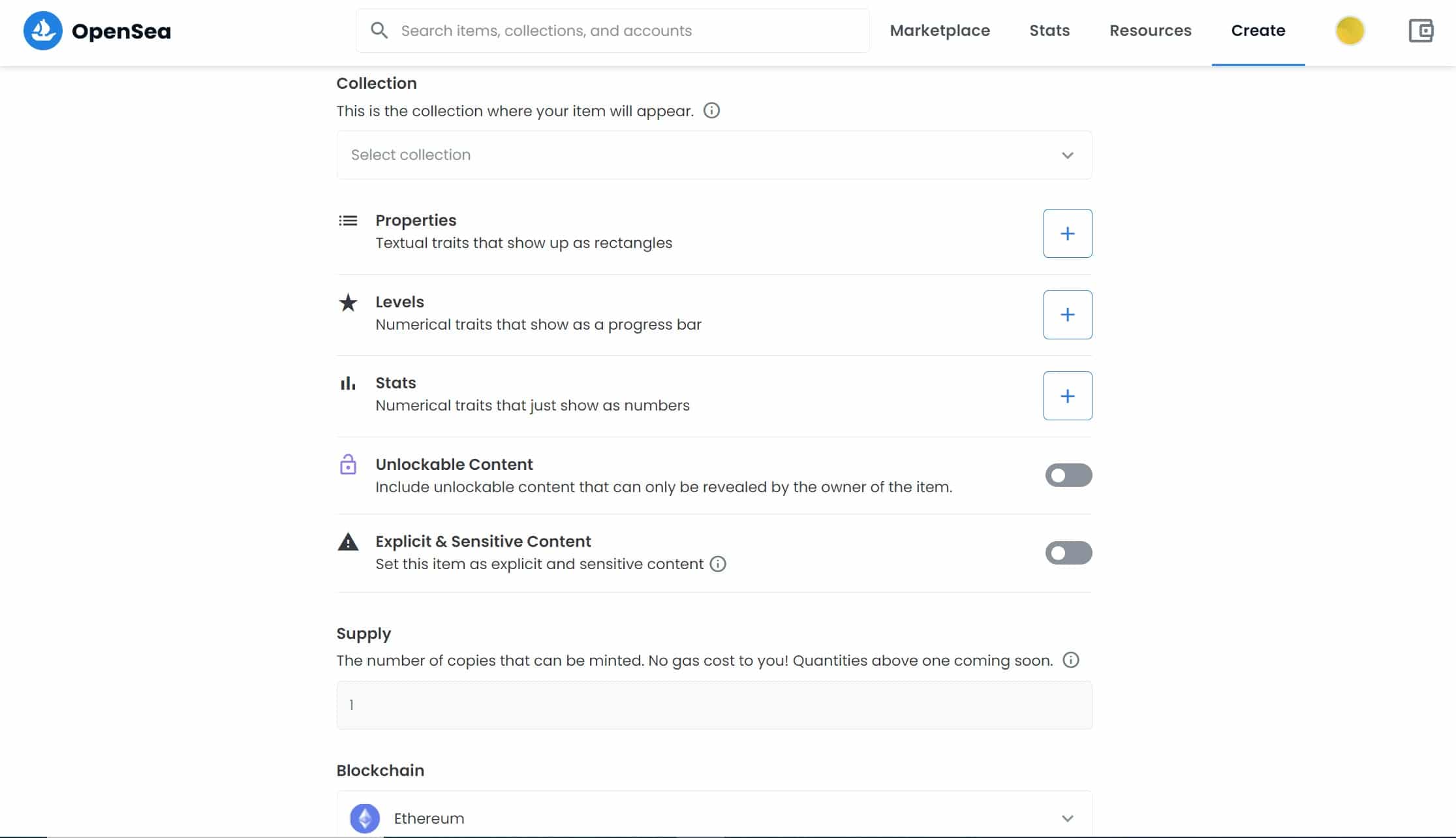Open the wallet icon in header
The width and height of the screenshot is (1456, 838).
click(x=1421, y=31)
